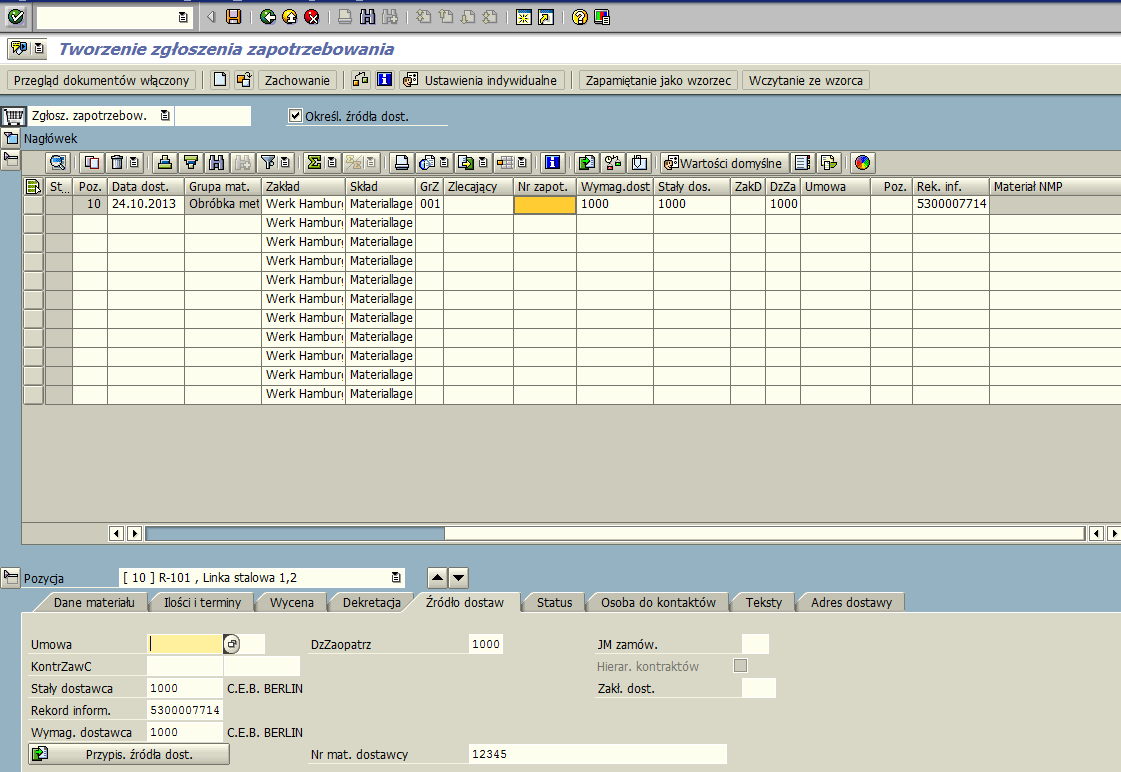
Task: Click the green Back arrow icon
Action: pyautogui.click(x=268, y=16)
